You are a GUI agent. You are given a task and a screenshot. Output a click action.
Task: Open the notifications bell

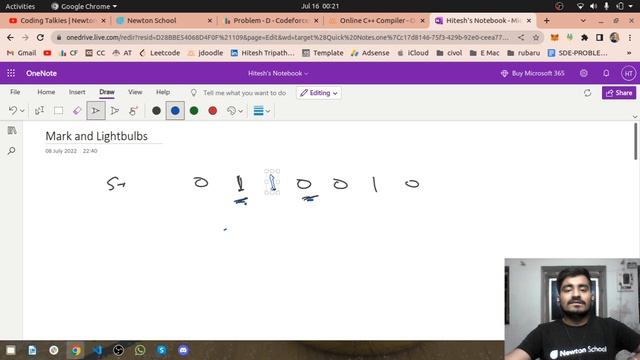(606, 73)
